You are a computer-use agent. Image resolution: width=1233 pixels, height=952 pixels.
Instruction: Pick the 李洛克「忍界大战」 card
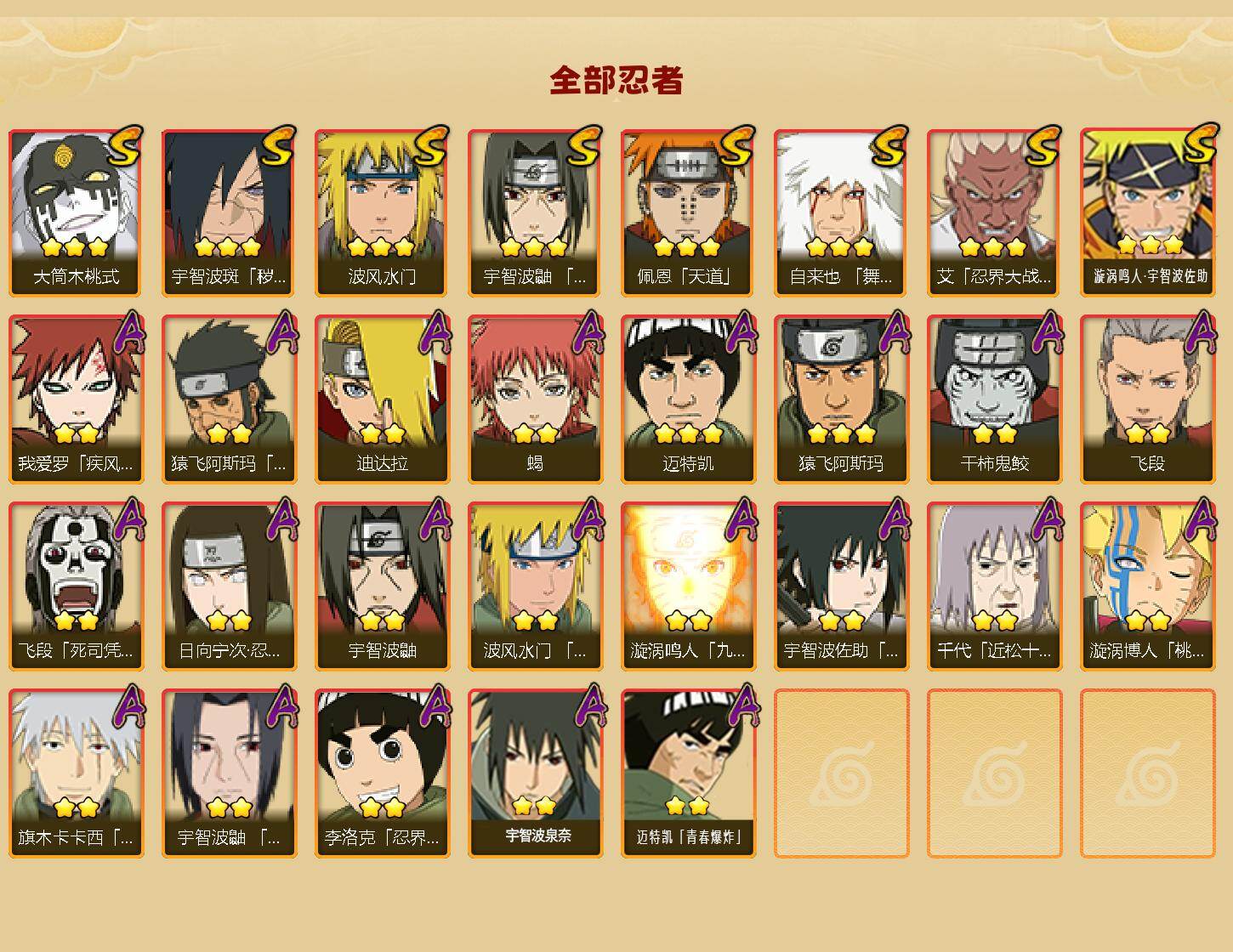coord(382,773)
